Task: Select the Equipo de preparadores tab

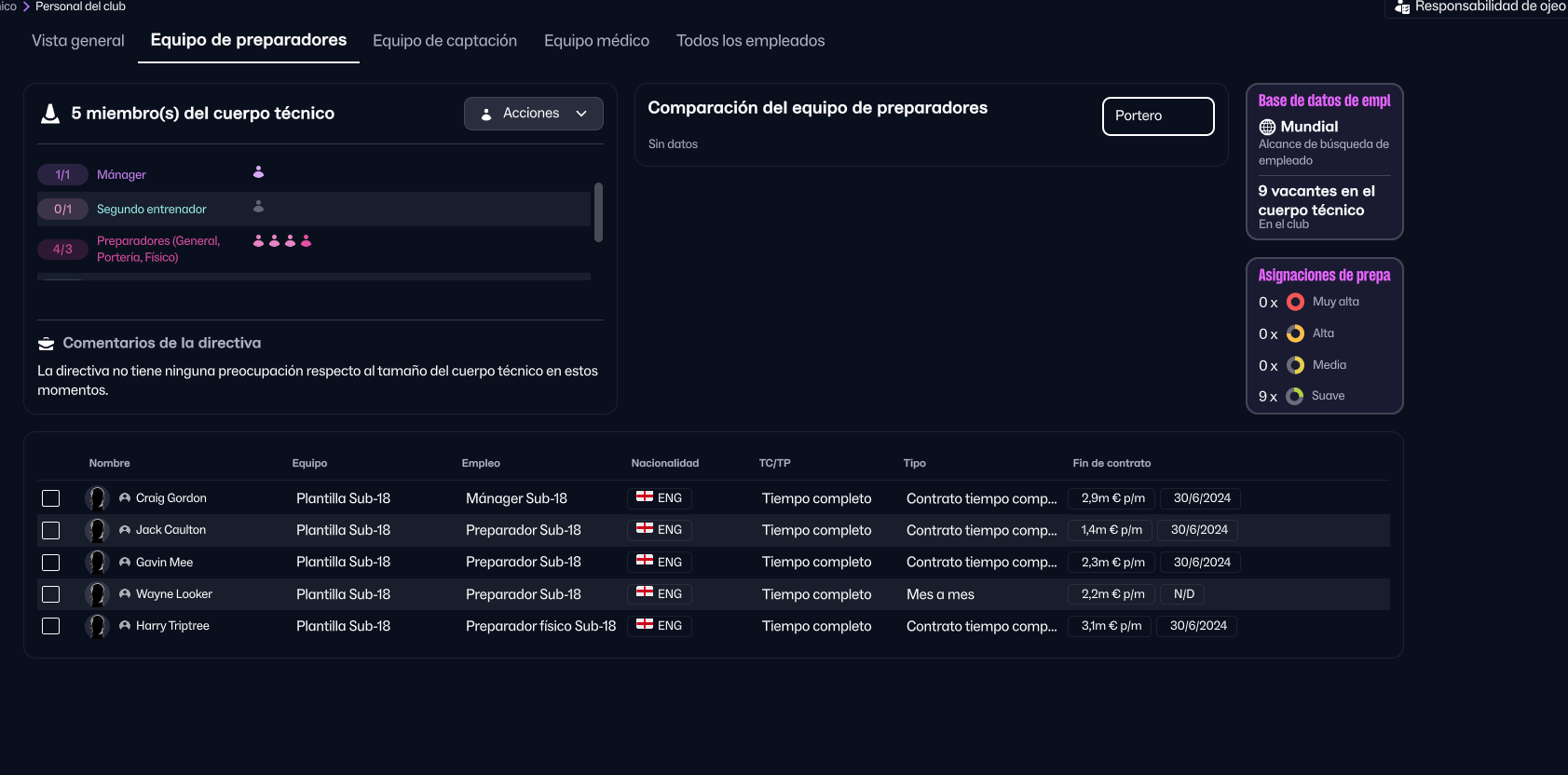Action: point(249,40)
